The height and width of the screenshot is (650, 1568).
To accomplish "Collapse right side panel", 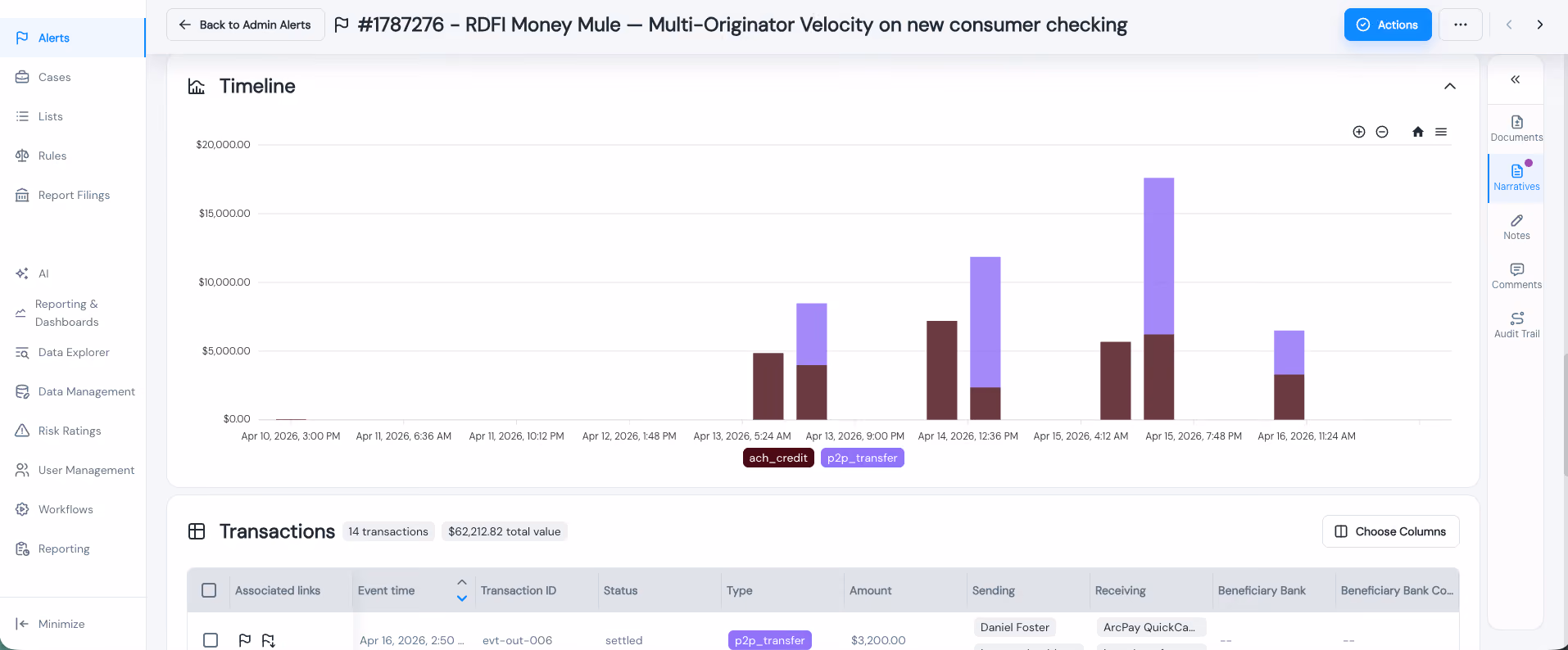I will pyautogui.click(x=1516, y=79).
